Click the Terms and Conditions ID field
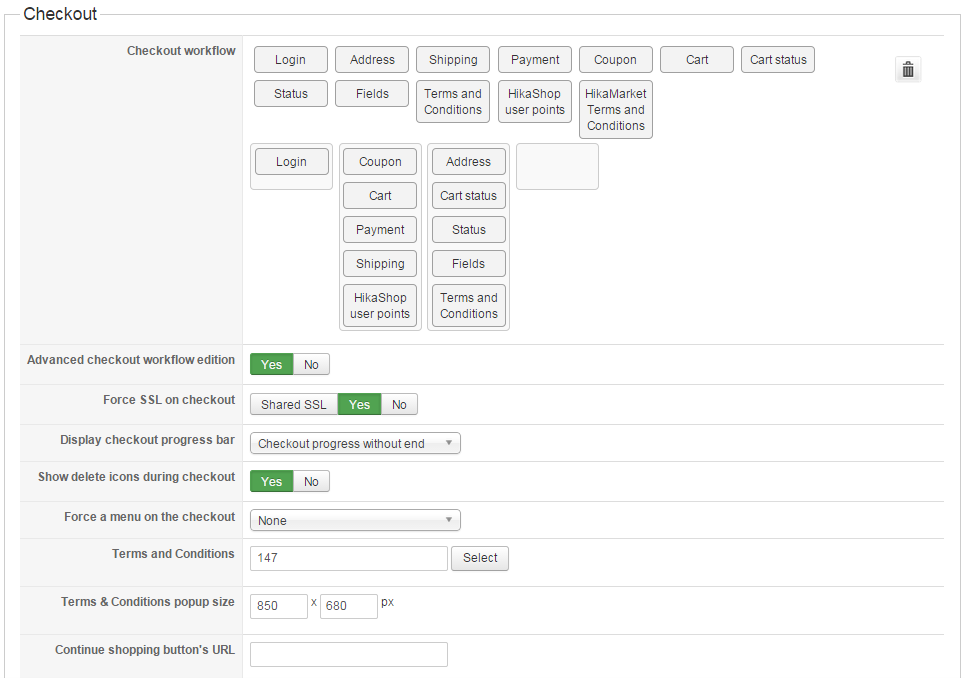 [348, 558]
